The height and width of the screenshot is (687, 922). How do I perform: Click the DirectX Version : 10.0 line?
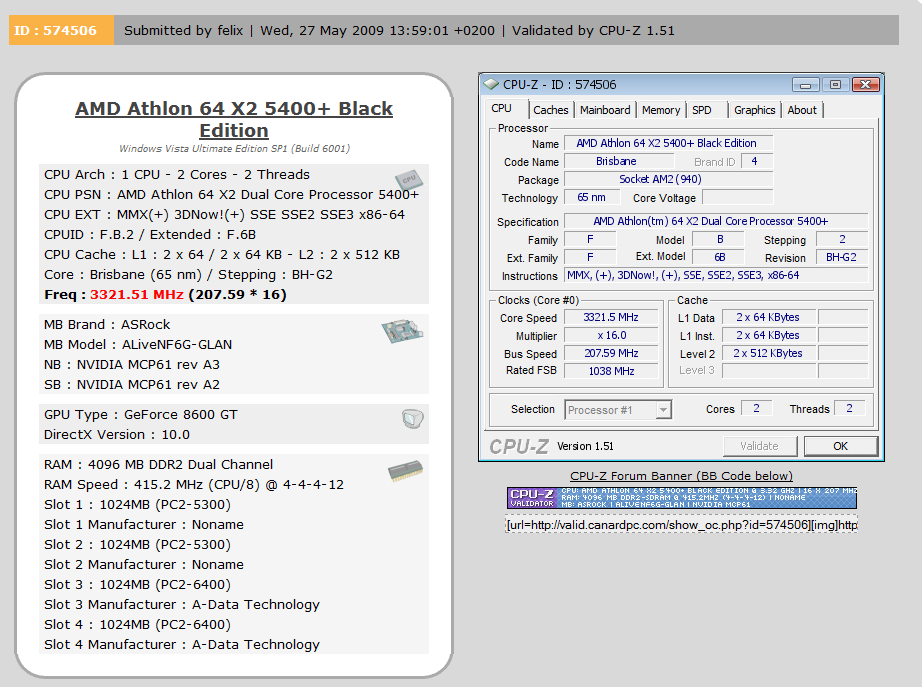(117, 435)
